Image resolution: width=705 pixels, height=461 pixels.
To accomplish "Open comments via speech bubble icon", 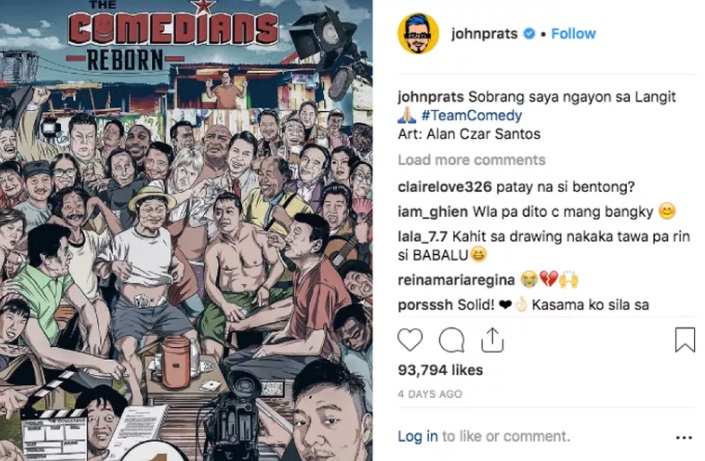I will point(451,340).
